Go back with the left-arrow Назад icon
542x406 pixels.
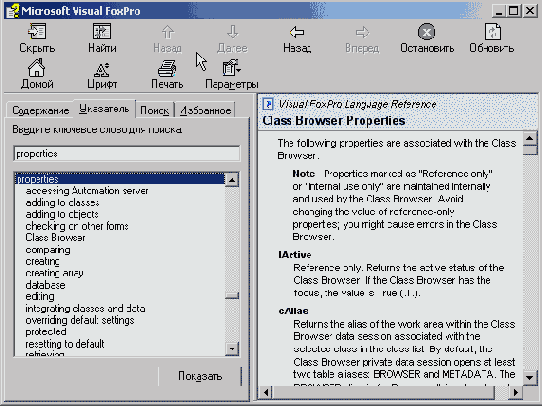point(297,32)
